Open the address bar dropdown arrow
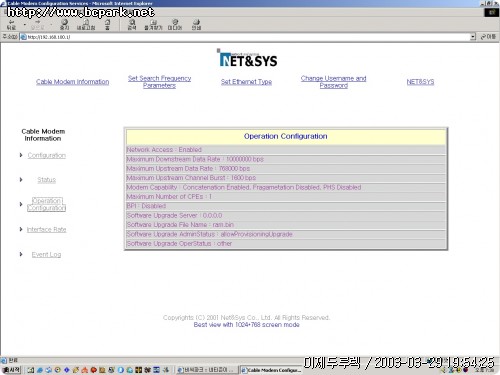The height and width of the screenshot is (375, 500). pyautogui.click(x=473, y=37)
